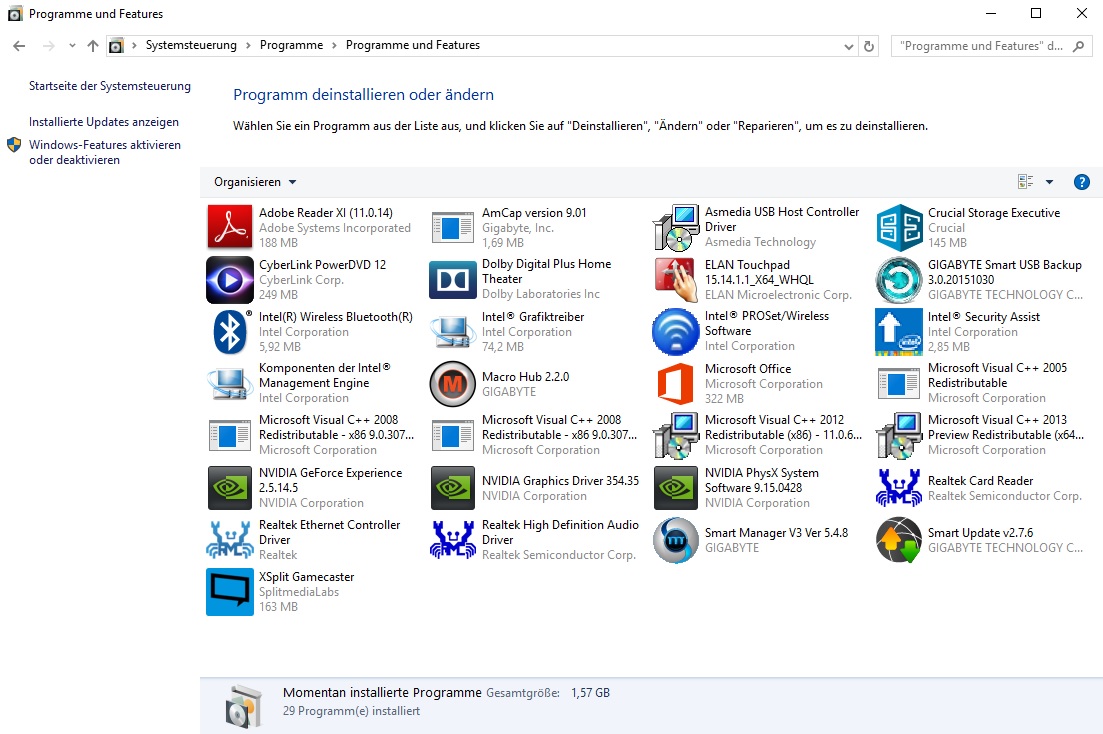Select the Intel(R) Wireless Bluetooth(R) name
1103x734 pixels.
(x=336, y=317)
